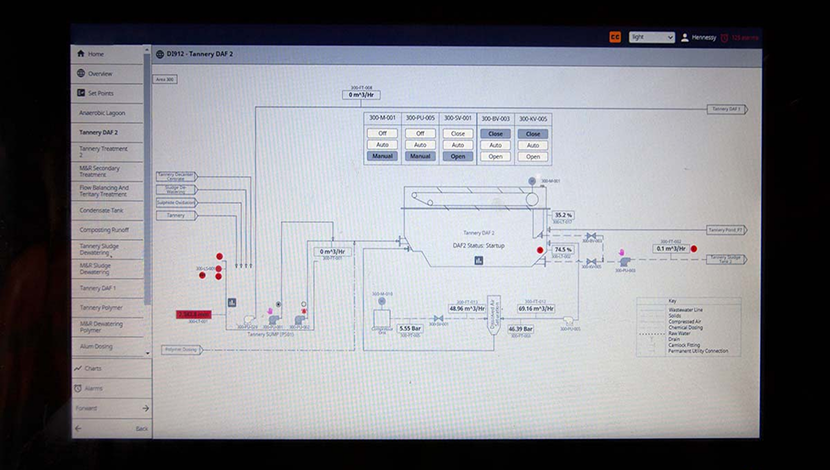Click 74.5 % level reading
The image size is (830, 470).
click(563, 249)
